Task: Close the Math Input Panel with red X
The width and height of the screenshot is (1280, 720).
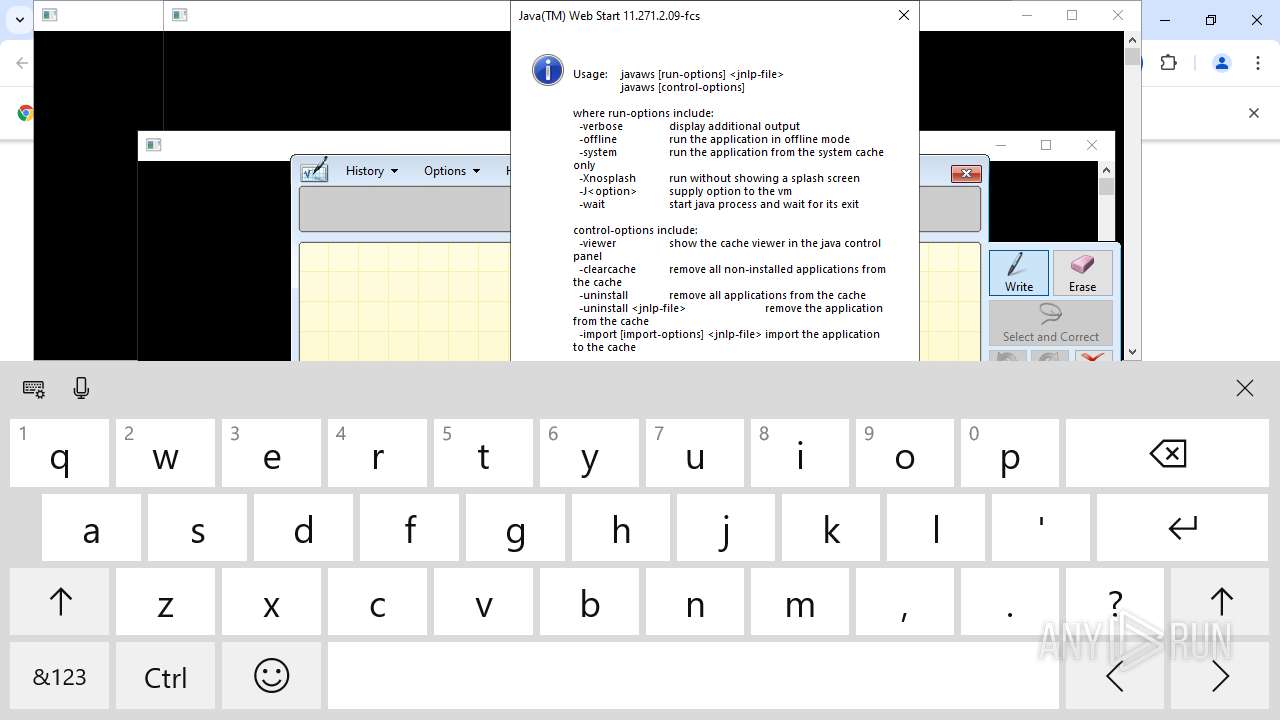Action: coord(966,174)
